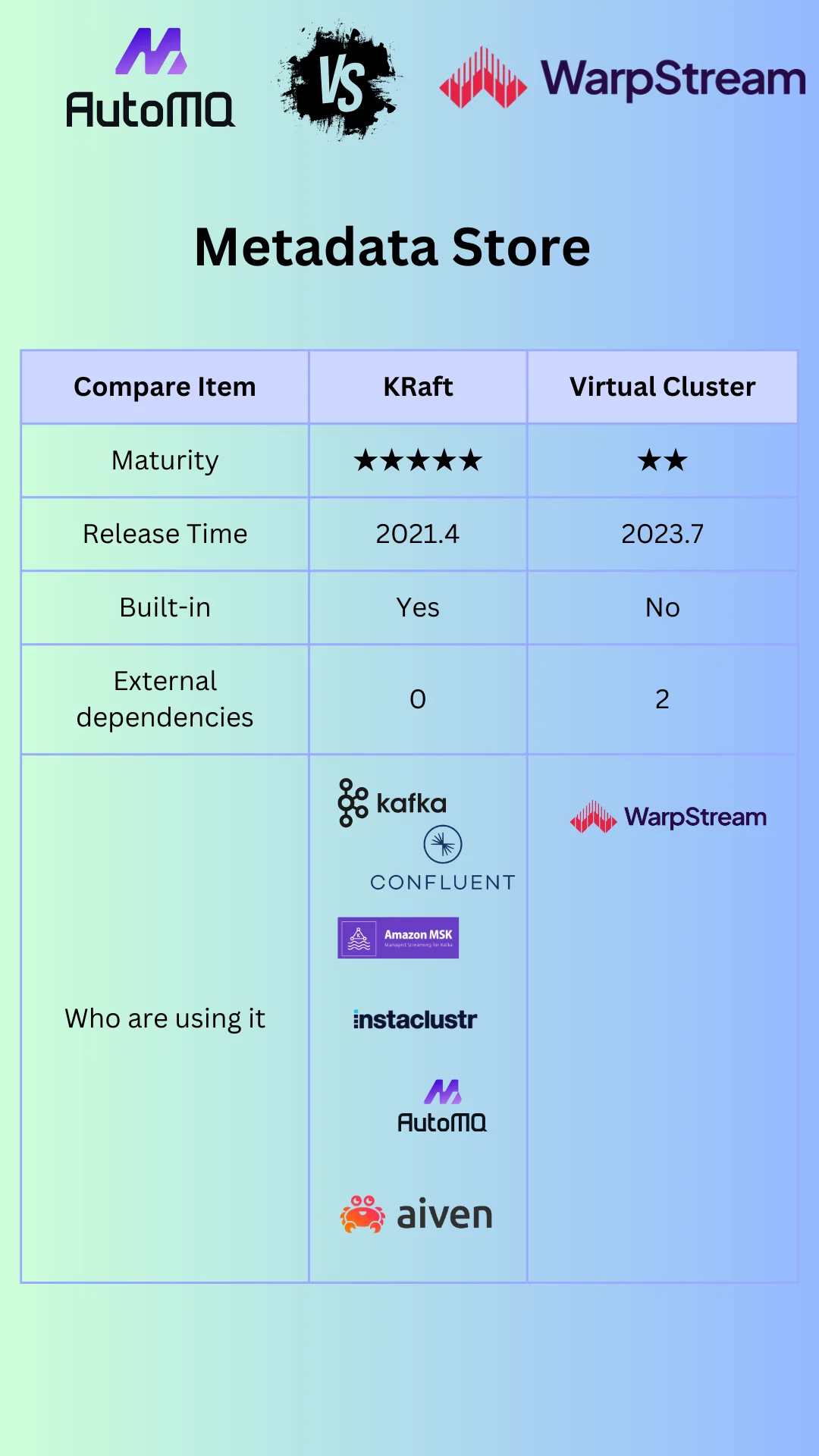Click the small WarpStream logo in table

(668, 817)
